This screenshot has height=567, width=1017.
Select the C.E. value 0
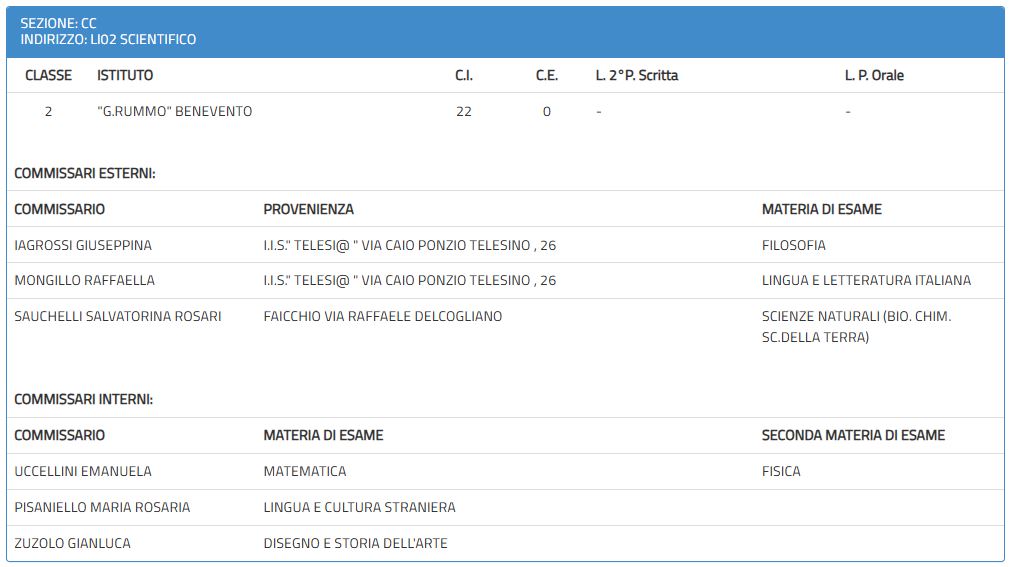[547, 112]
